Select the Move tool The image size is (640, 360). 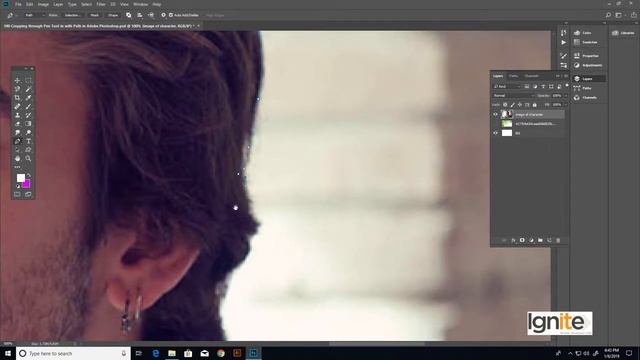[x=17, y=80]
